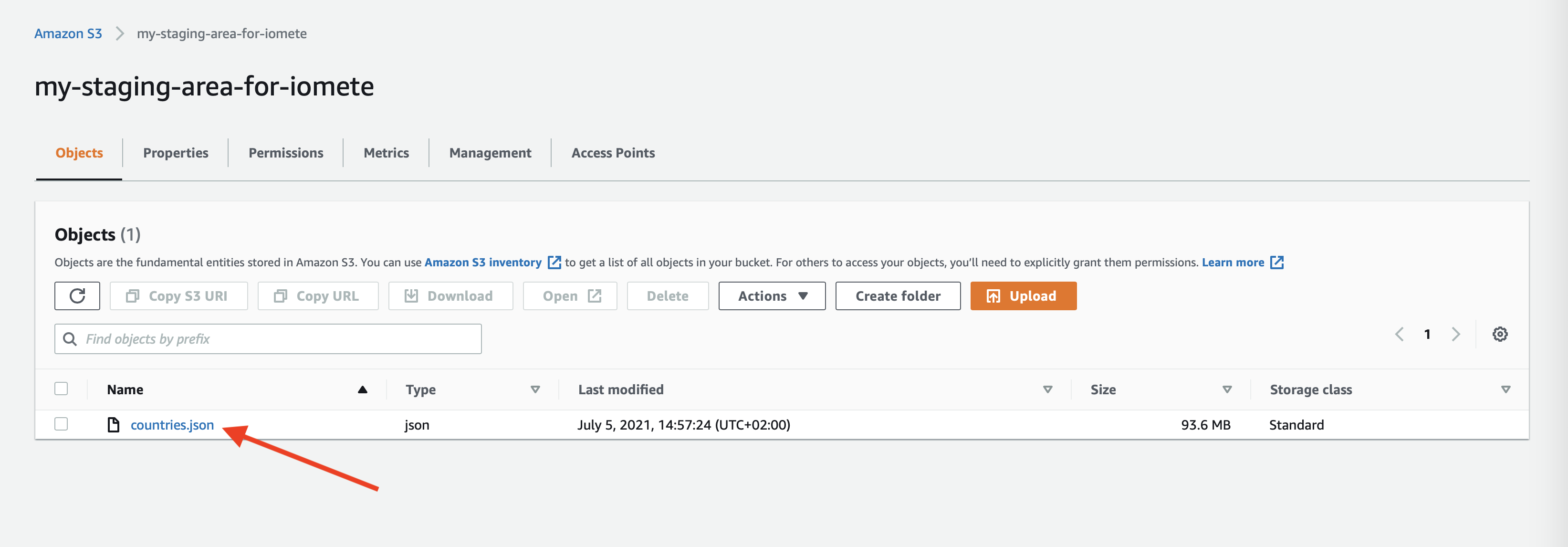1568x547 pixels.
Task: Sort by Size column arrow
Action: point(1227,390)
